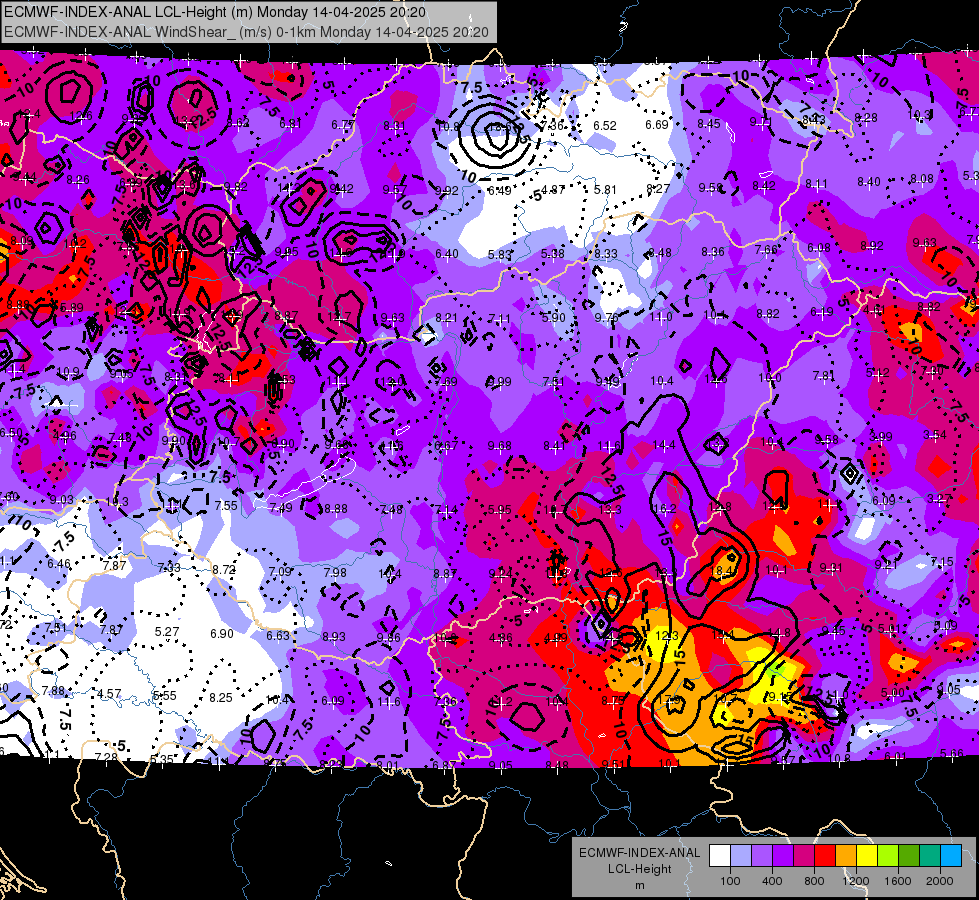The height and width of the screenshot is (900, 979).
Task: Click grid value 8.72 on map
Action: point(224,569)
